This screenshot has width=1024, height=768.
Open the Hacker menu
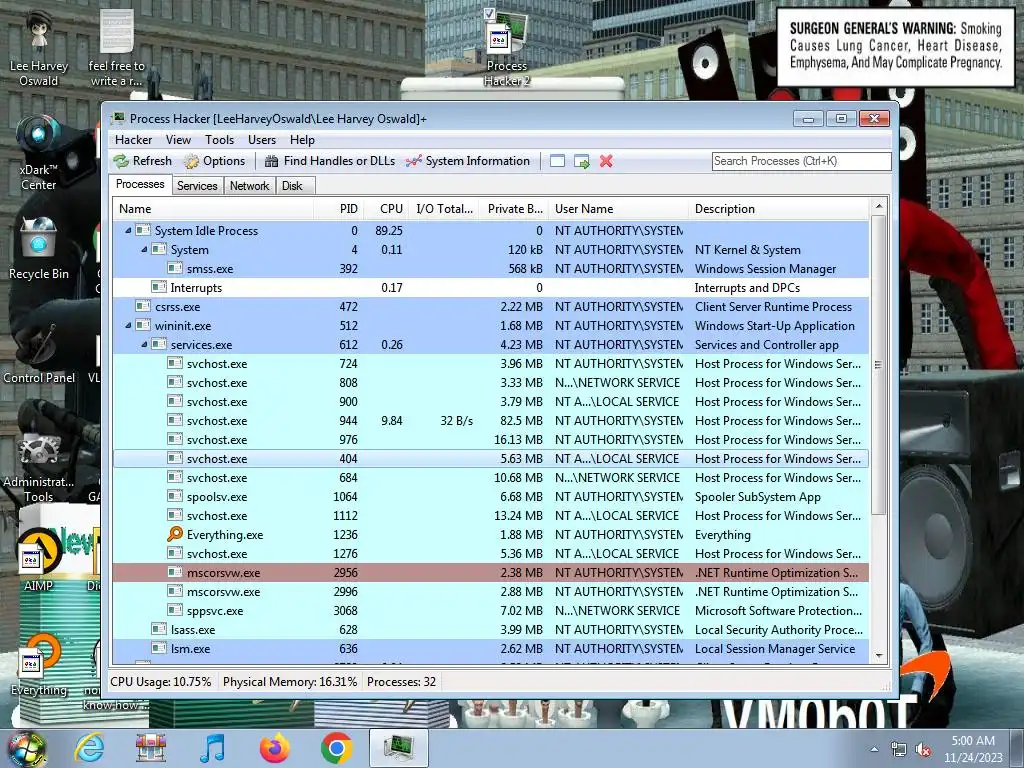coord(133,140)
